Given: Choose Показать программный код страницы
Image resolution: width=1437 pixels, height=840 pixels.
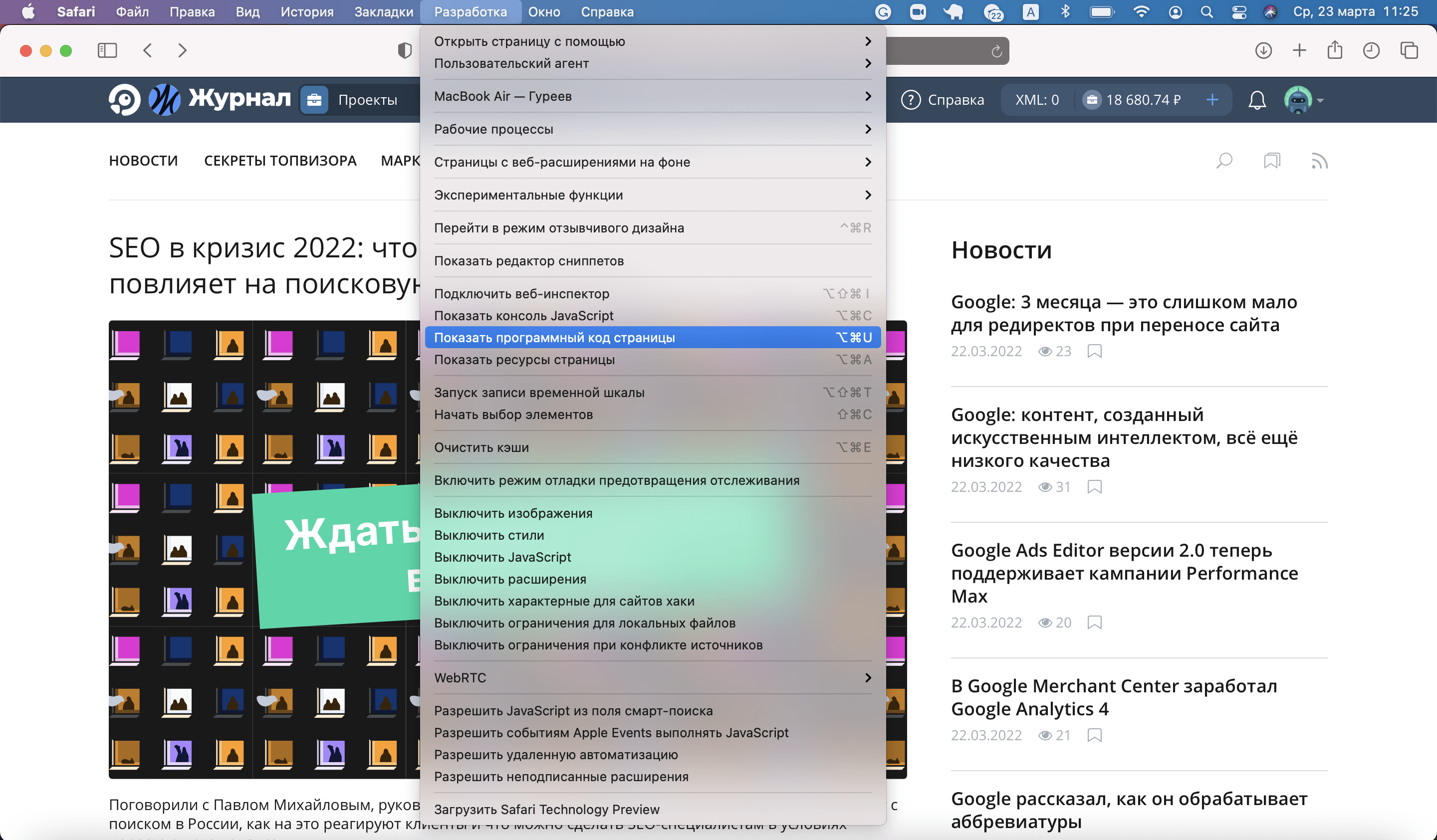Looking at the screenshot, I should (x=653, y=337).
